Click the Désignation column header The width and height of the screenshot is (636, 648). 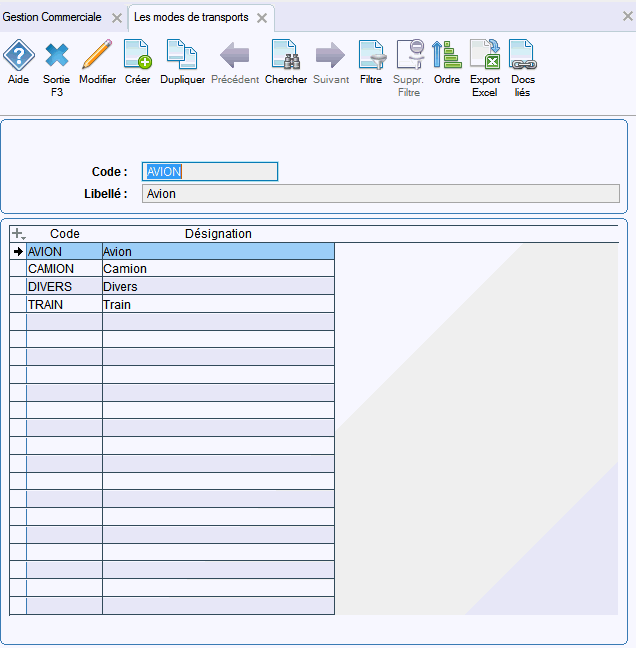tap(218, 234)
